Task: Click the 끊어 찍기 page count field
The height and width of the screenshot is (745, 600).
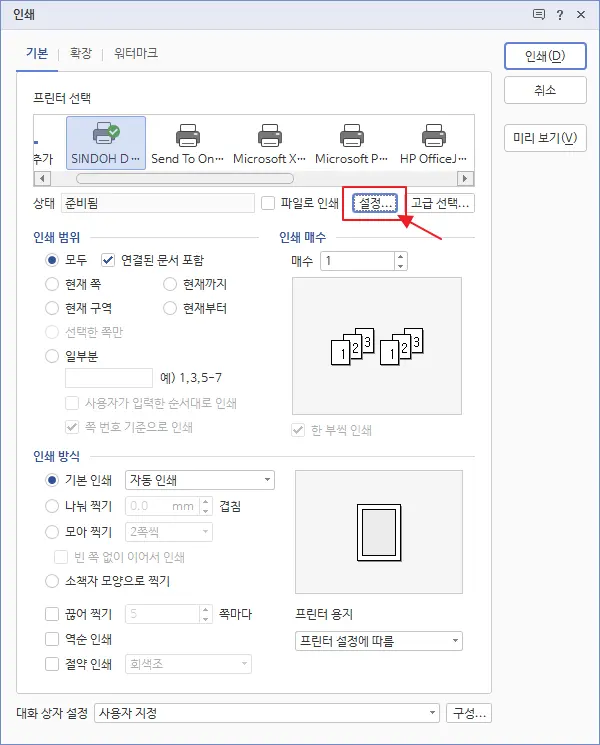Action: 162,614
